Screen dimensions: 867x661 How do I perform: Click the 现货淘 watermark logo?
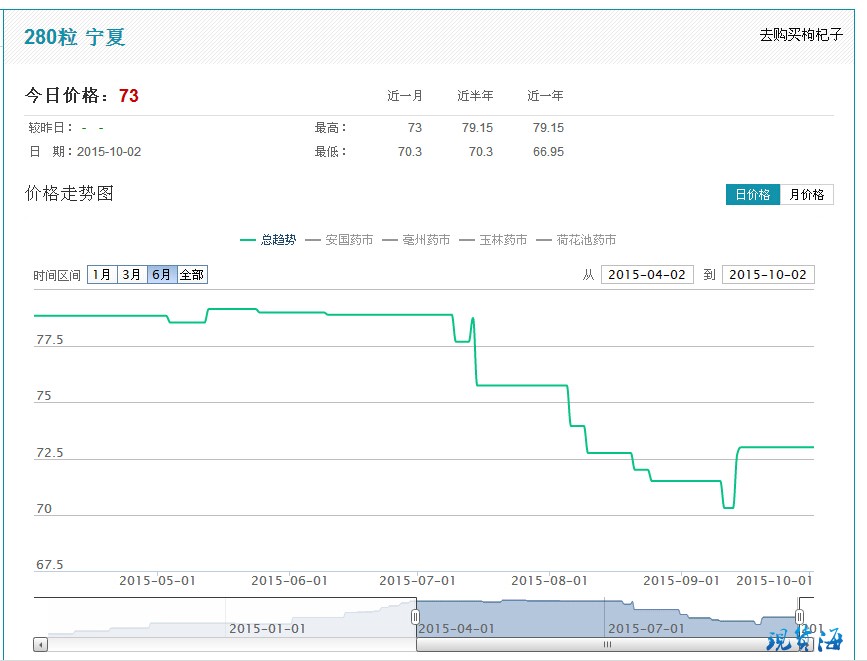805,637
